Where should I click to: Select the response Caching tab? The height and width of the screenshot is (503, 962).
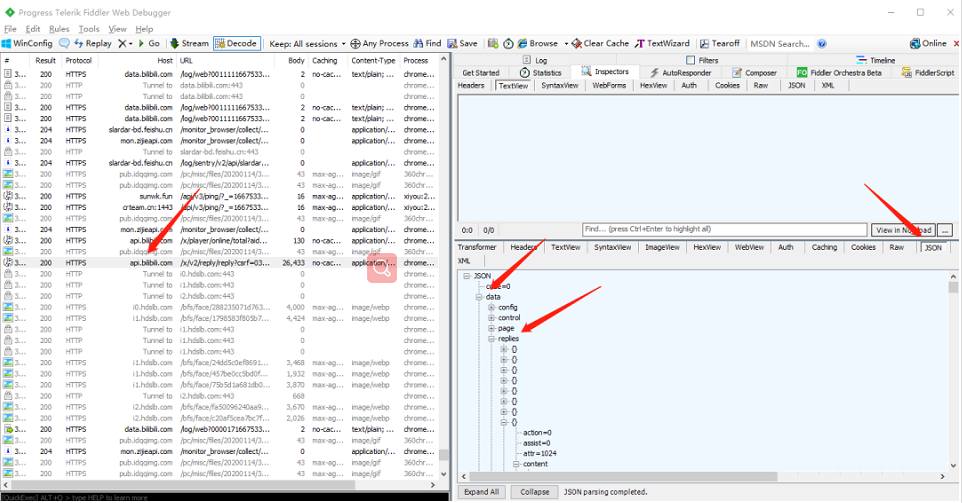[x=824, y=247]
